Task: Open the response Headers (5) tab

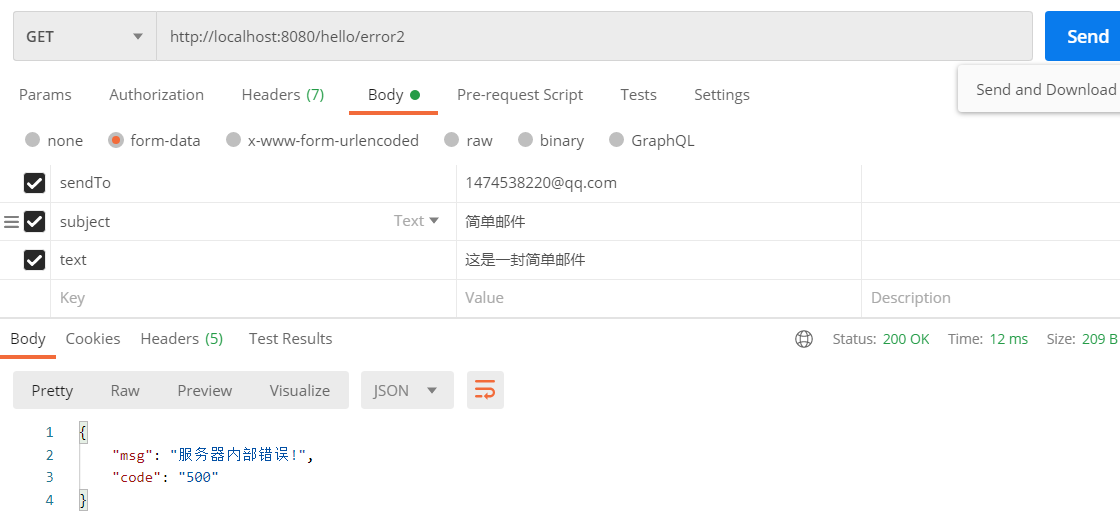Action: (182, 339)
